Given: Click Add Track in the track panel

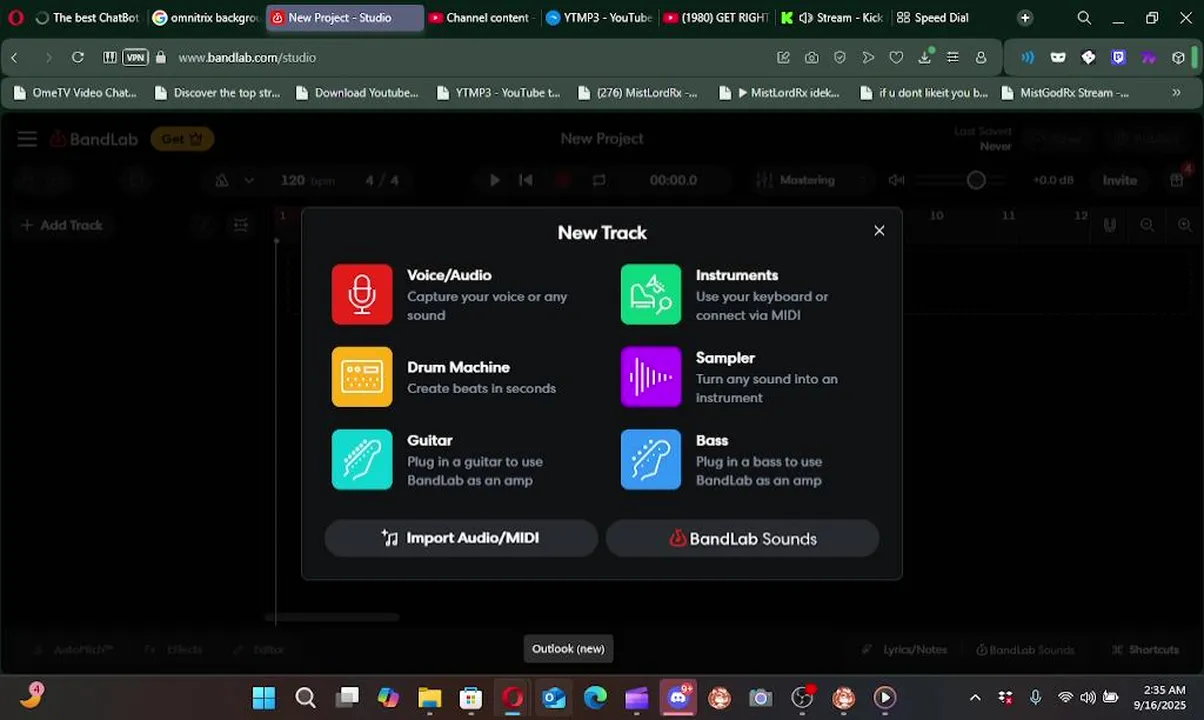Looking at the screenshot, I should [x=62, y=225].
